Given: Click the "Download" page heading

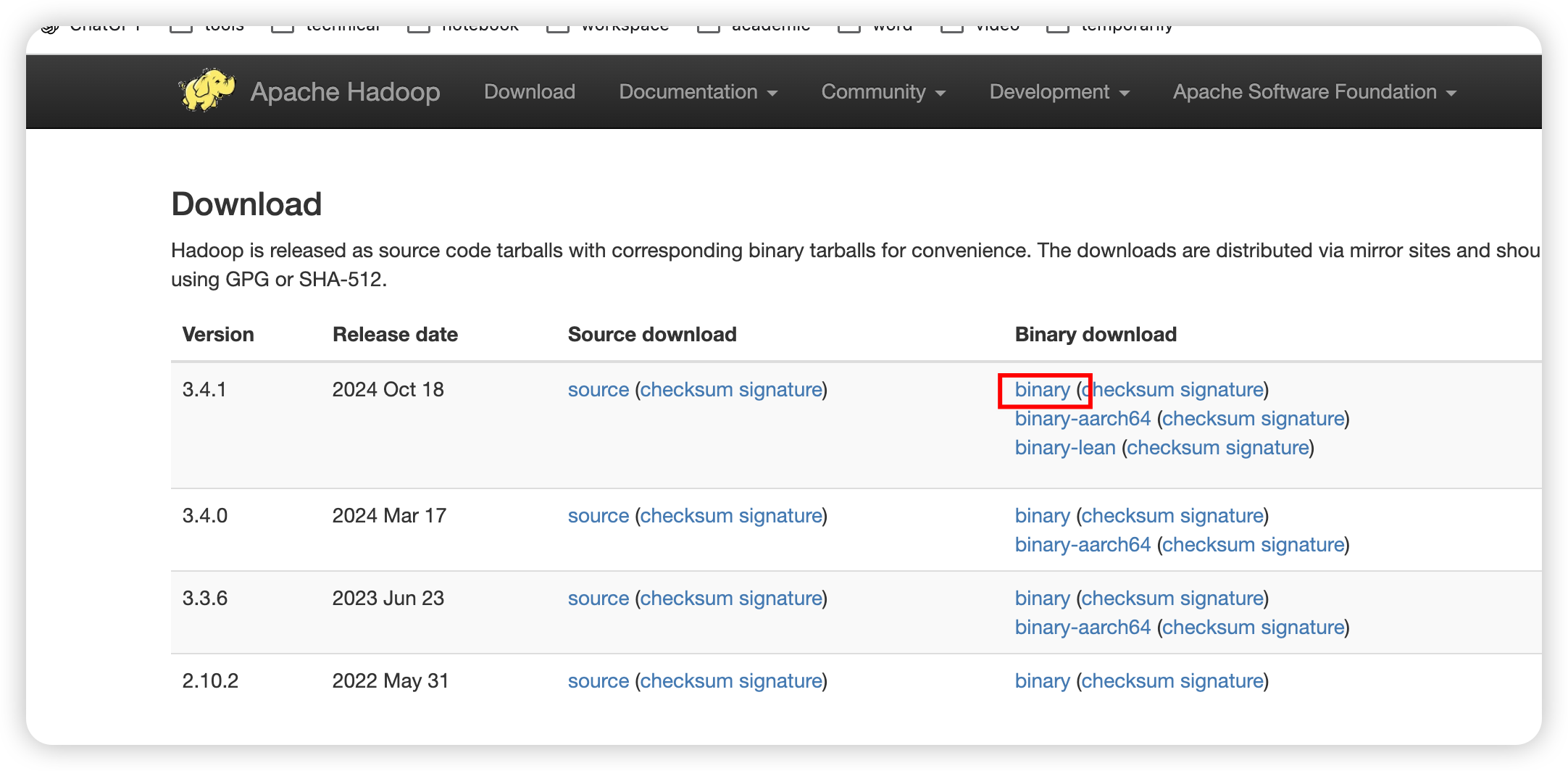Looking at the screenshot, I should (x=246, y=204).
